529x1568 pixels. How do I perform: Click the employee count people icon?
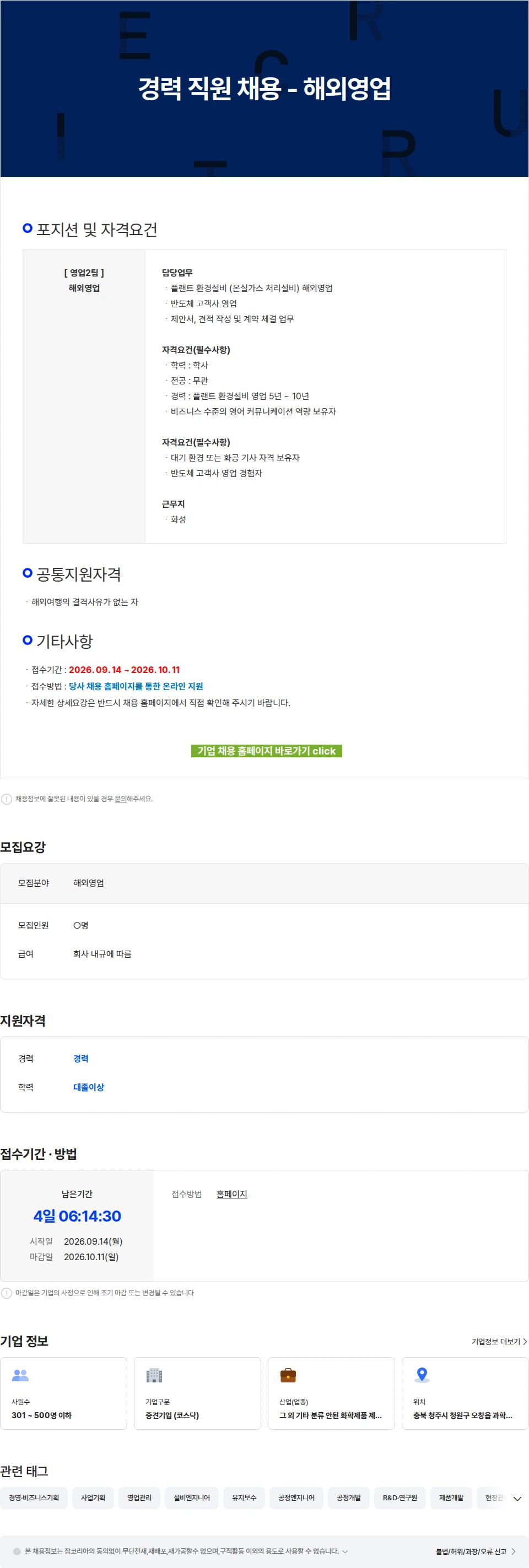pyautogui.click(x=21, y=1375)
